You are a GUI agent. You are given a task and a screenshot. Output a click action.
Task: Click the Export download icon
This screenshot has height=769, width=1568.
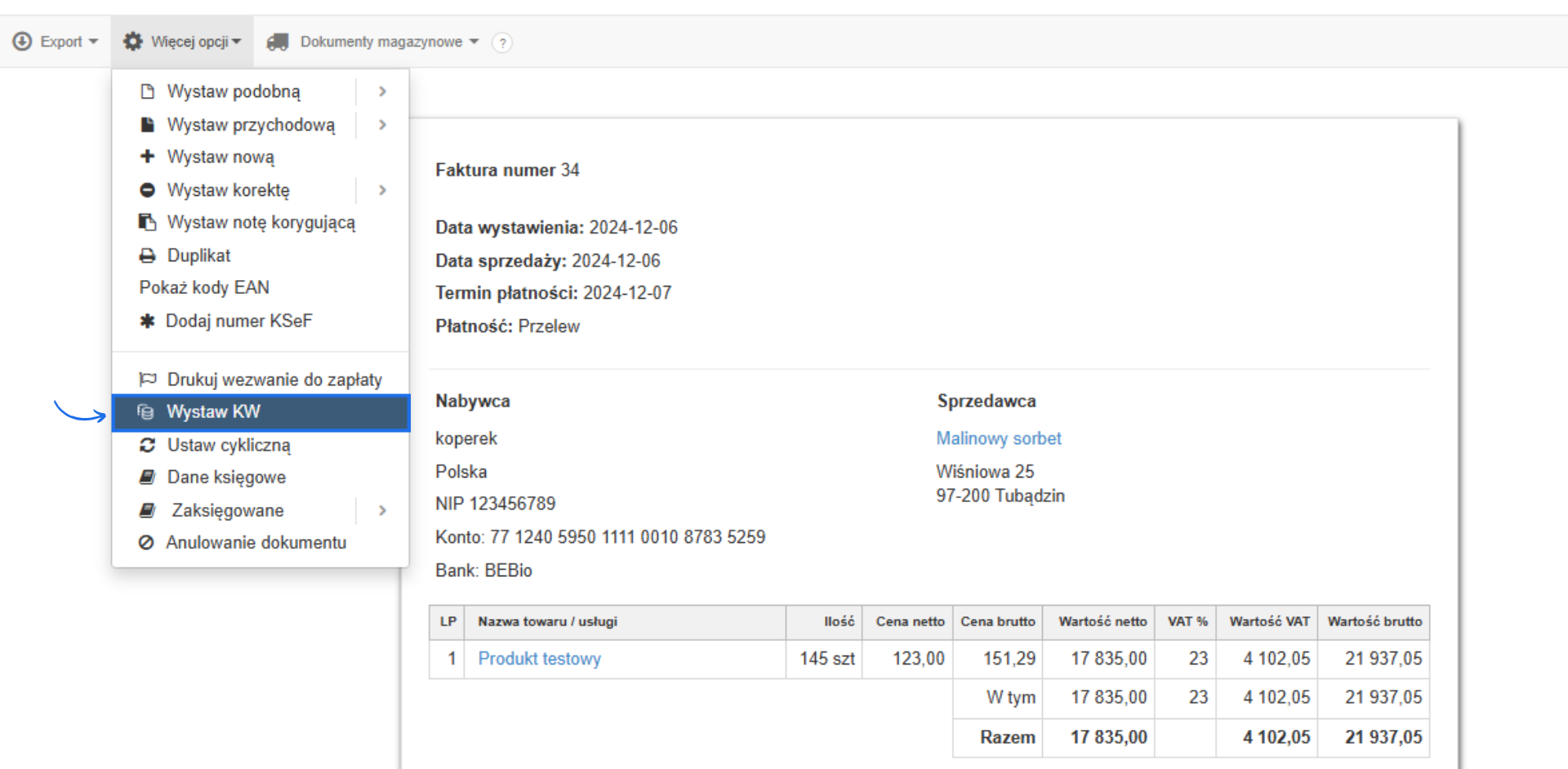pyautogui.click(x=22, y=42)
